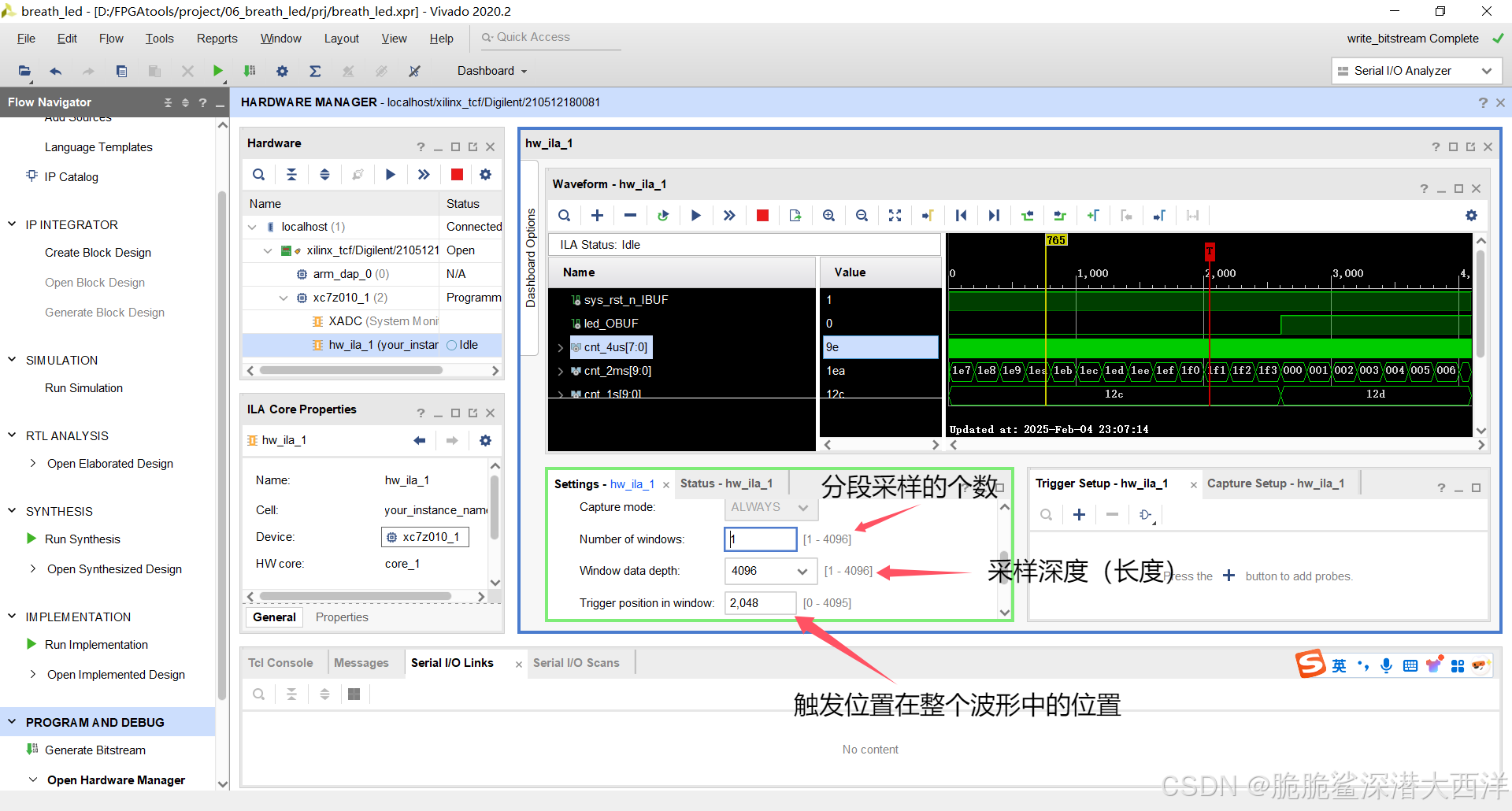The width and height of the screenshot is (1512, 811).
Task: Switch to the Tcl Console tab
Action: pyautogui.click(x=280, y=663)
